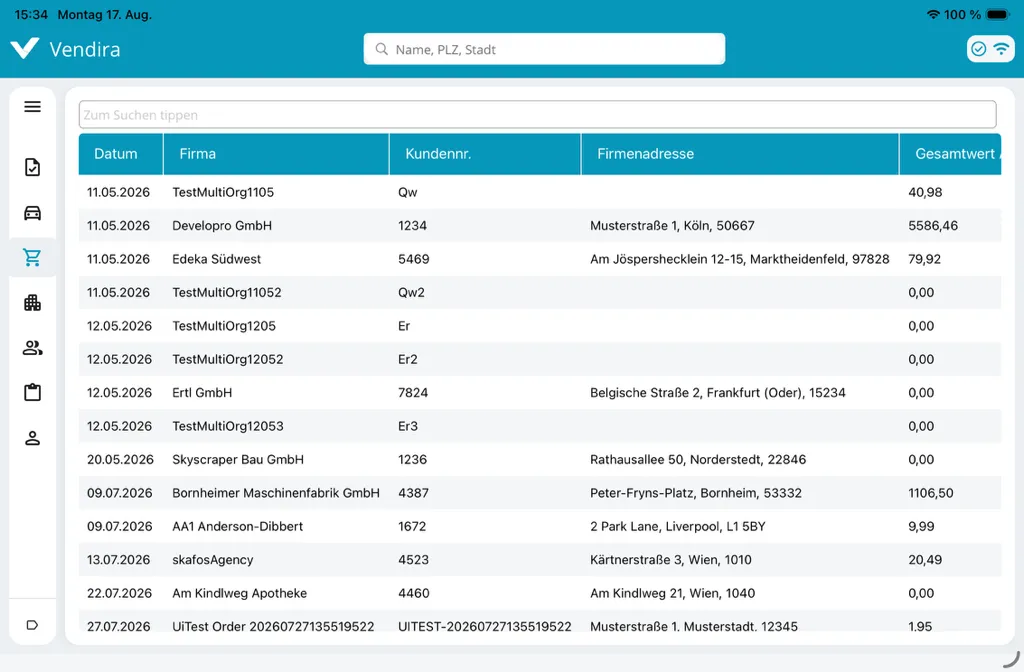Click address 2 Park Lane, Liverpool
The height and width of the screenshot is (672, 1024).
point(677,526)
